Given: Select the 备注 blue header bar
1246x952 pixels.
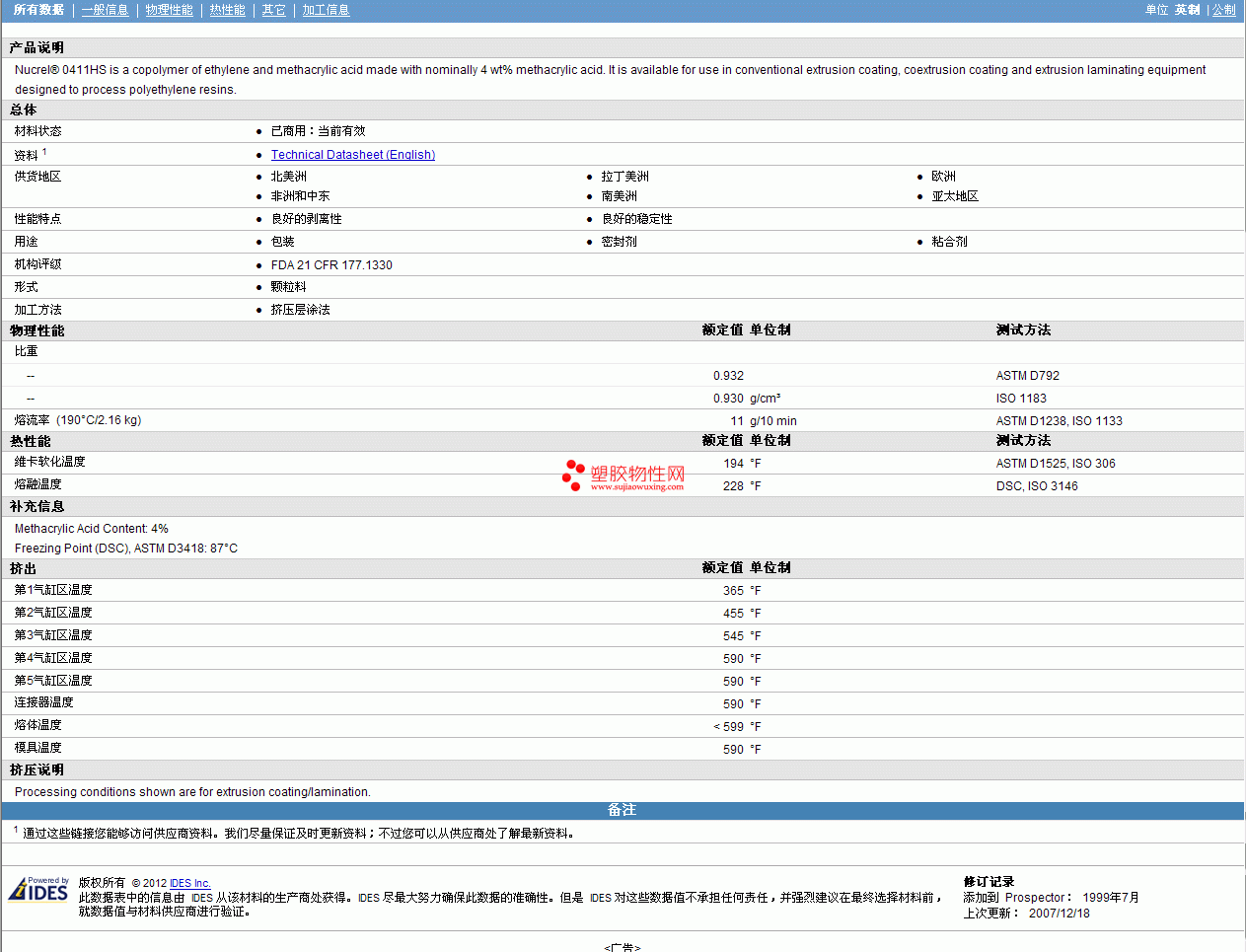Looking at the screenshot, I should (x=623, y=810).
